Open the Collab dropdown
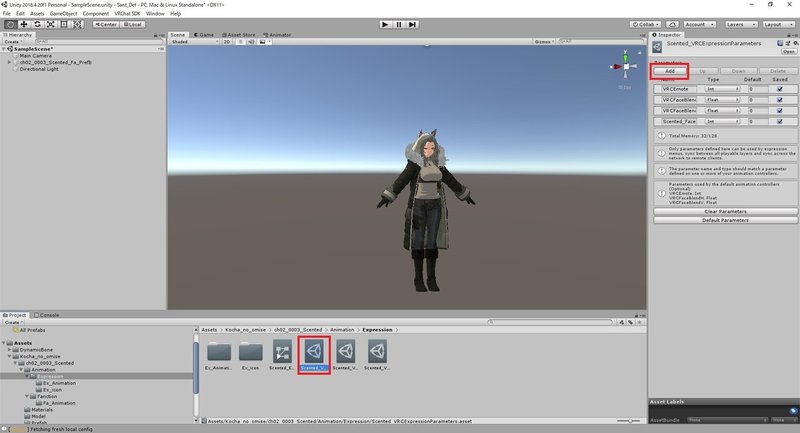Viewport: 800px width, 433px height. (x=645, y=24)
